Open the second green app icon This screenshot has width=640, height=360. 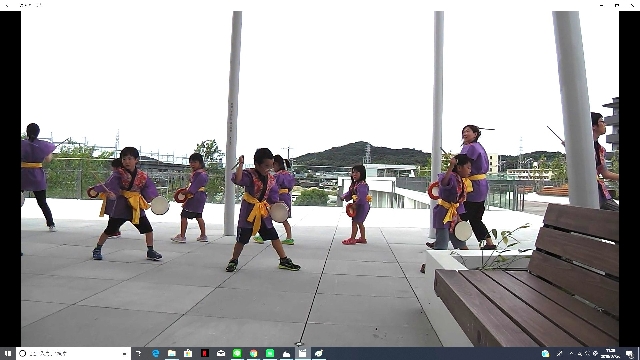270,353
